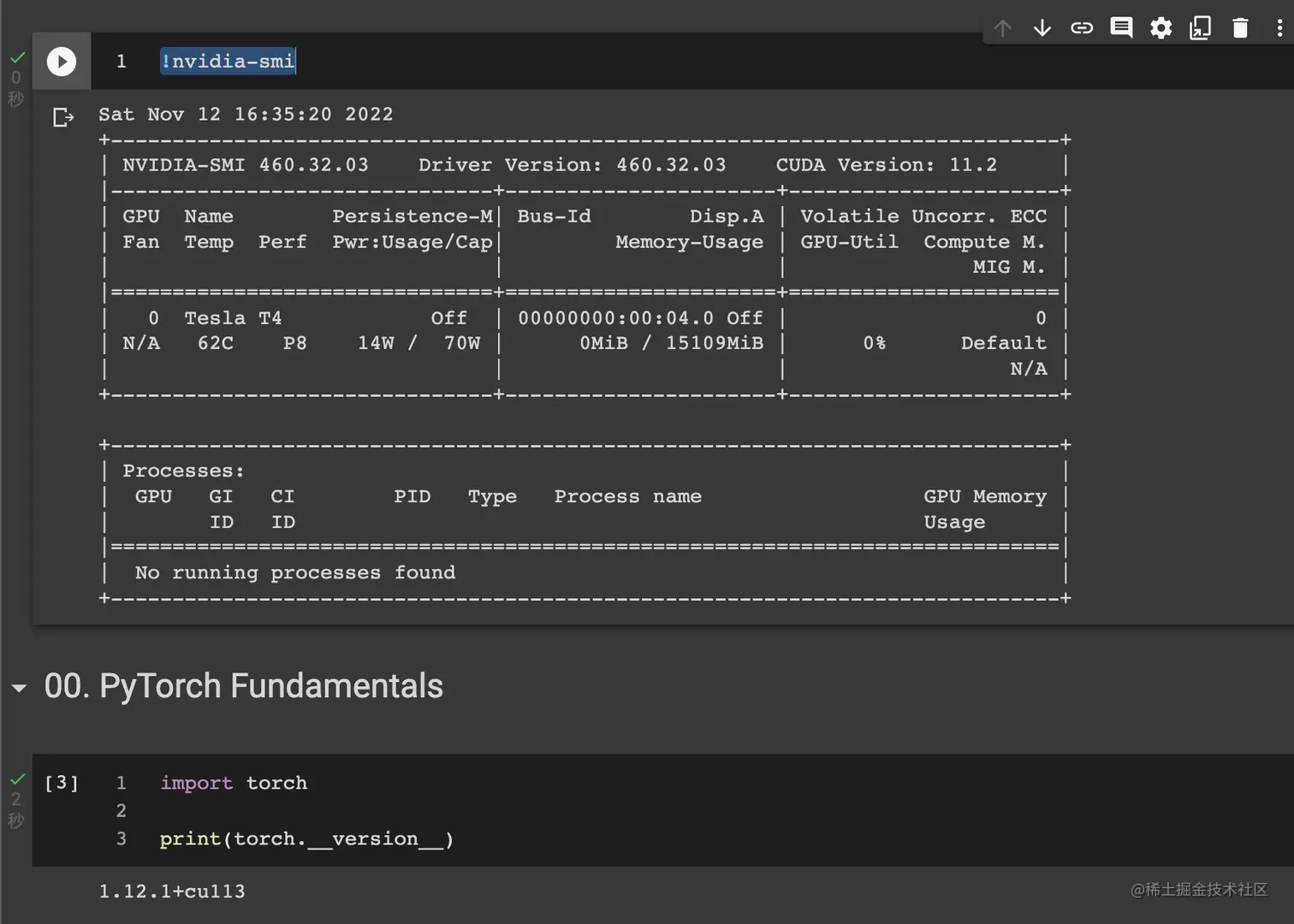1294x924 pixels.
Task: Click the timestamp Sat Nov 12 16:35:20 2022
Action: click(x=246, y=115)
